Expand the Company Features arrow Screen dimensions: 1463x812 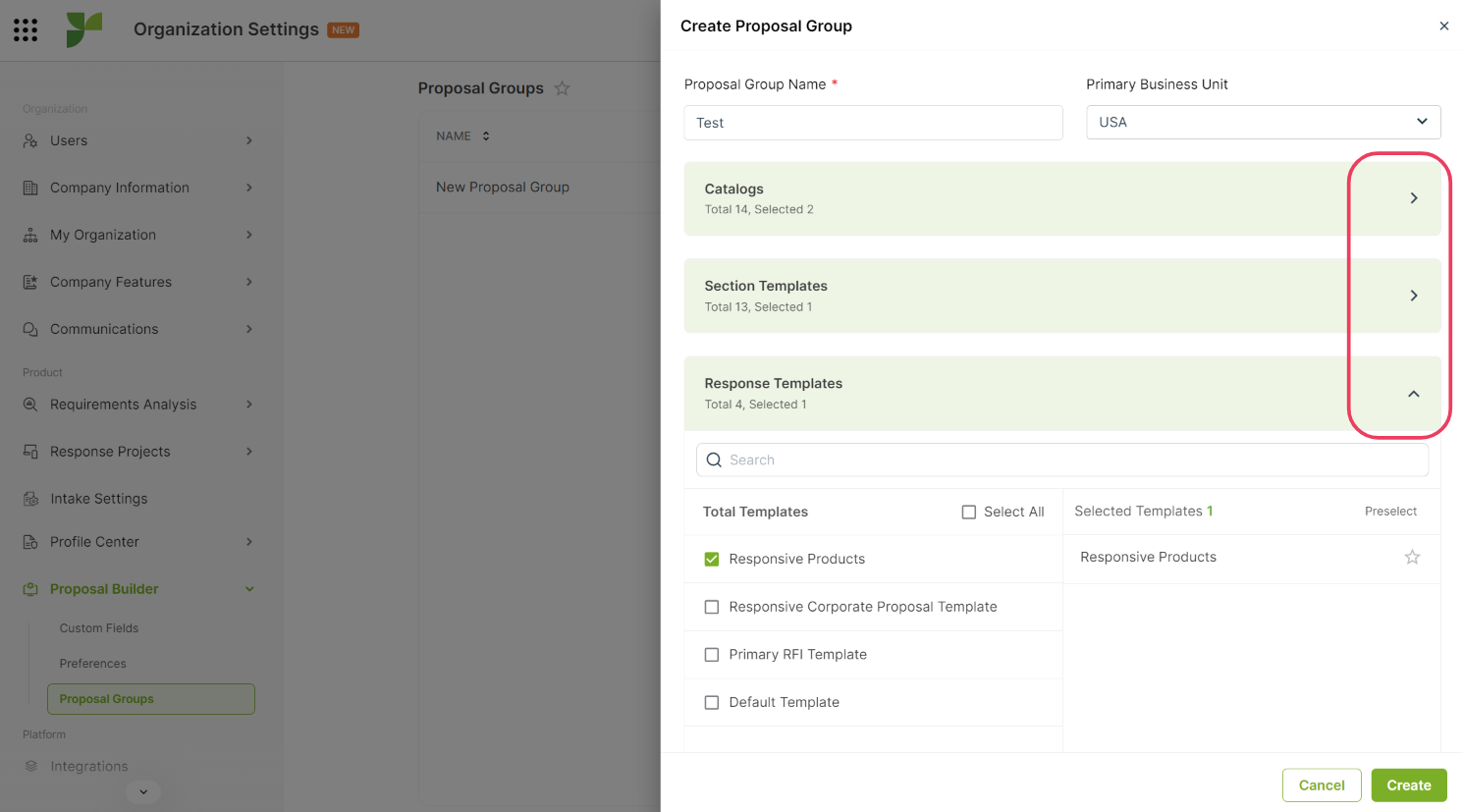(249, 282)
